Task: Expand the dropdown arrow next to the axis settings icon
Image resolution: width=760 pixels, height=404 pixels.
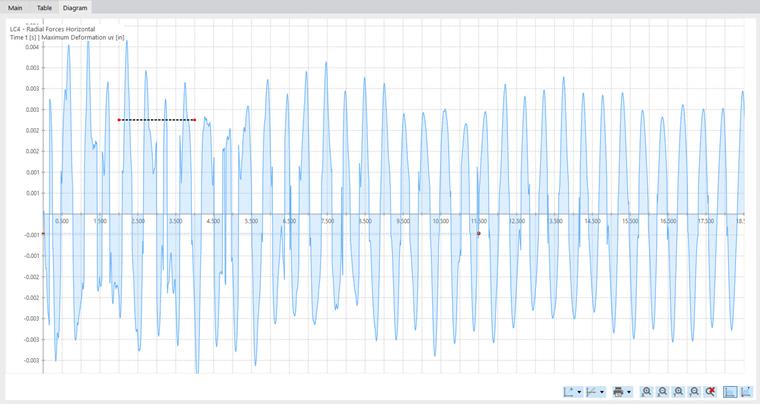Action: click(579, 392)
